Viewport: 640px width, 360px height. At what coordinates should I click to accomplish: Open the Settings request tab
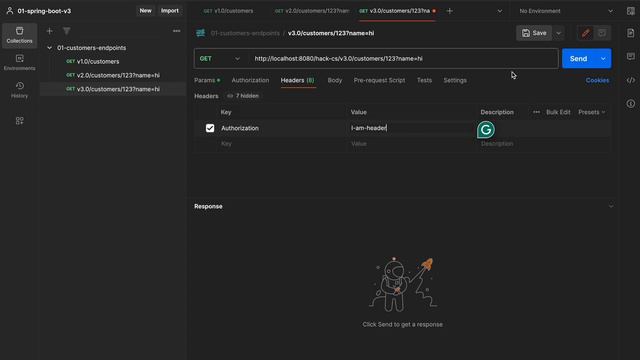click(455, 80)
